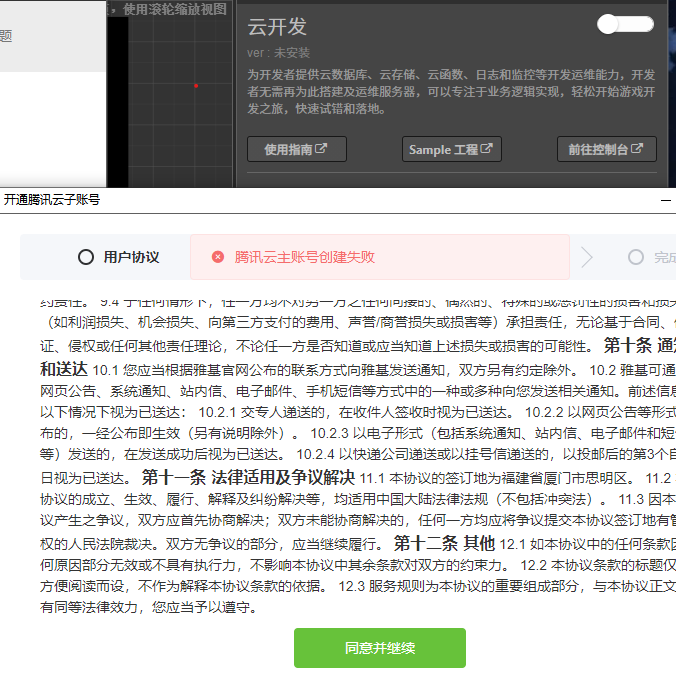The height and width of the screenshot is (692, 676).
Task: Click the red error icon beside 腾讯云主账号创建失败
Action: [218, 257]
